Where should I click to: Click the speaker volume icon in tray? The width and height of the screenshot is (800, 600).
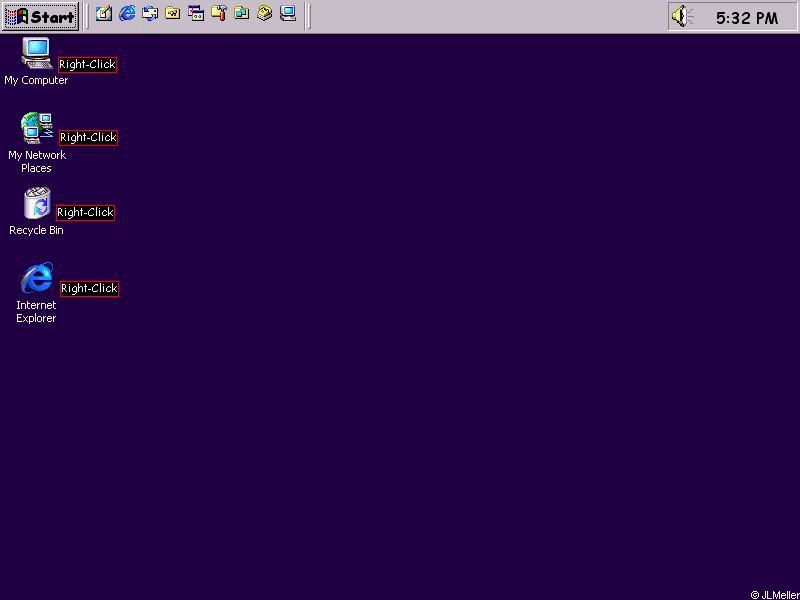682,16
